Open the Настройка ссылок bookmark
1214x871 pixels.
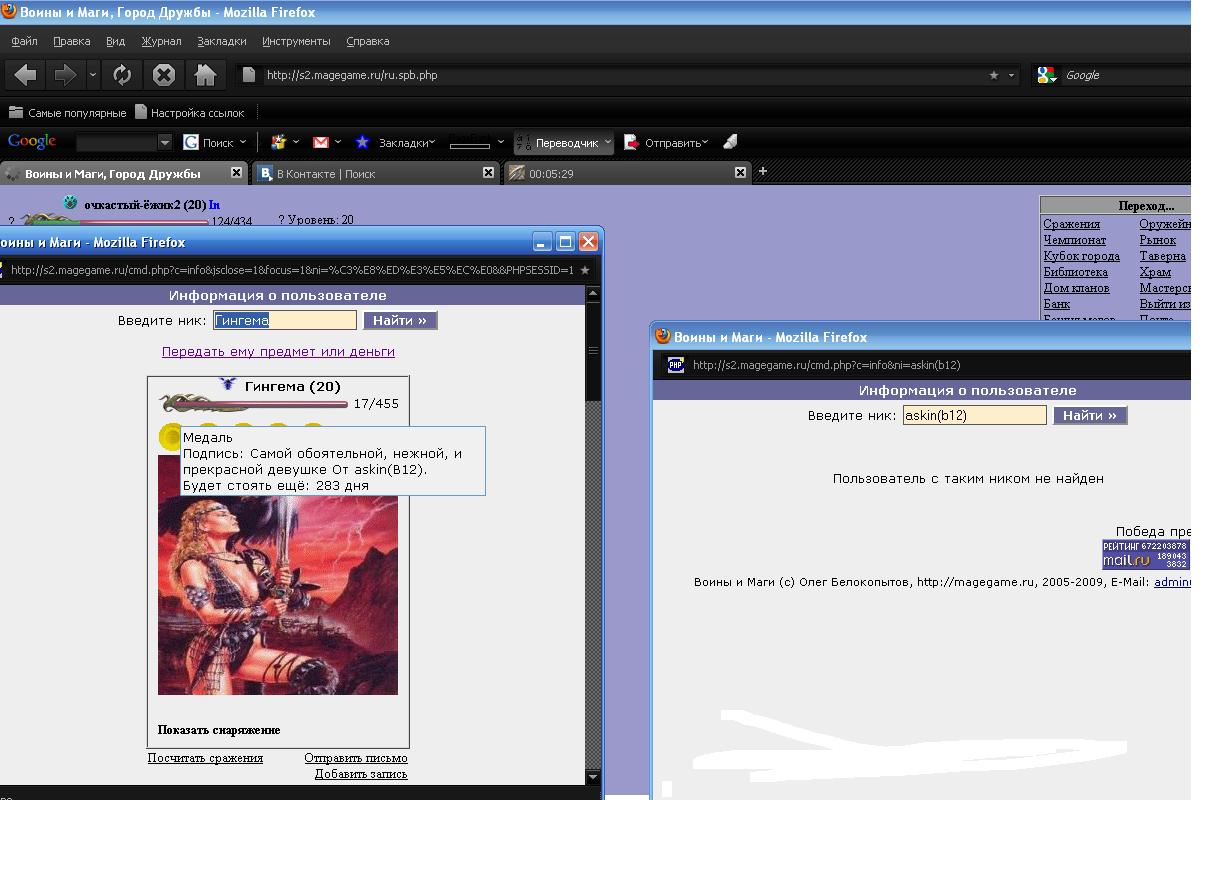click(x=190, y=113)
